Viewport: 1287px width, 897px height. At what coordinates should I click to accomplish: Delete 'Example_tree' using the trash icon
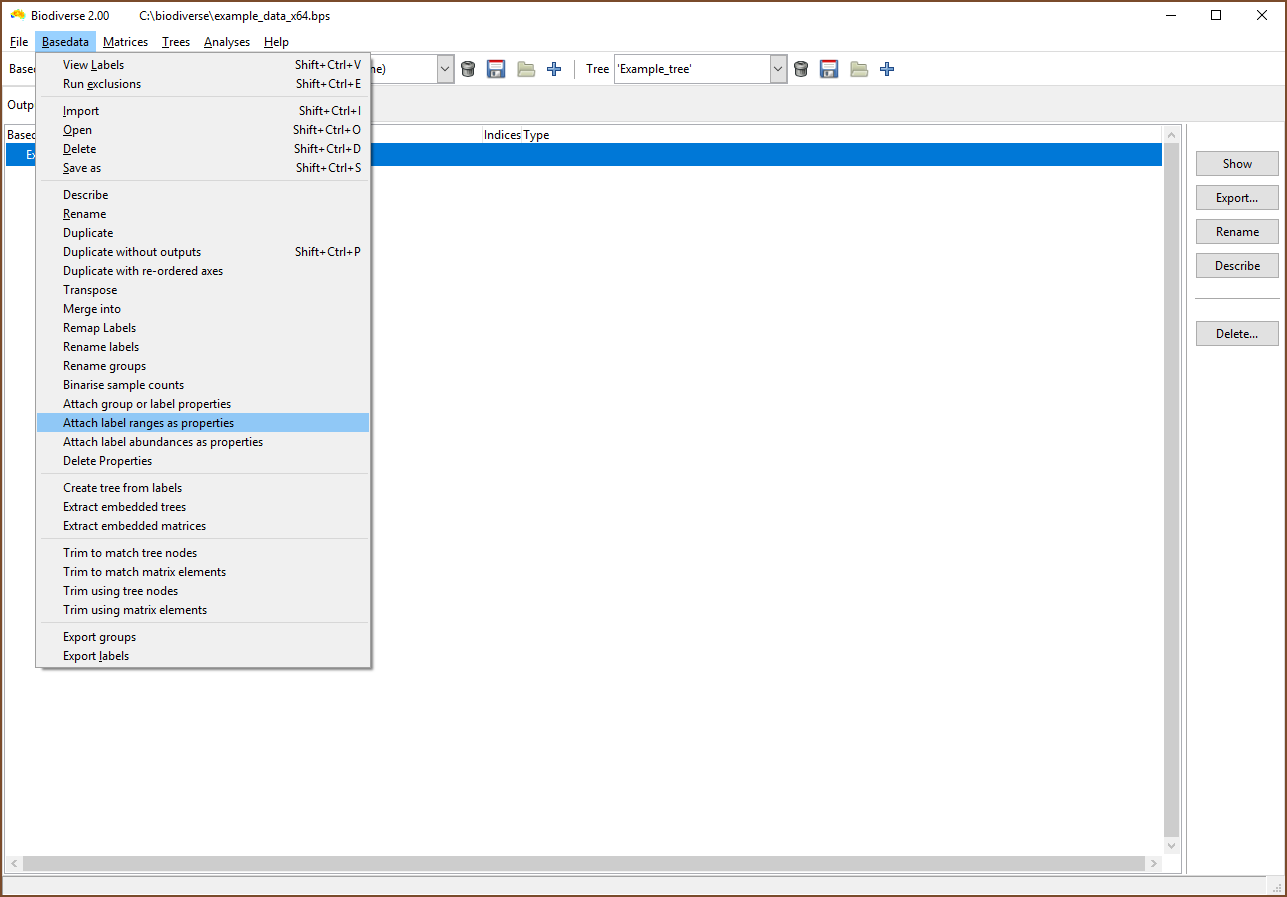tap(800, 68)
